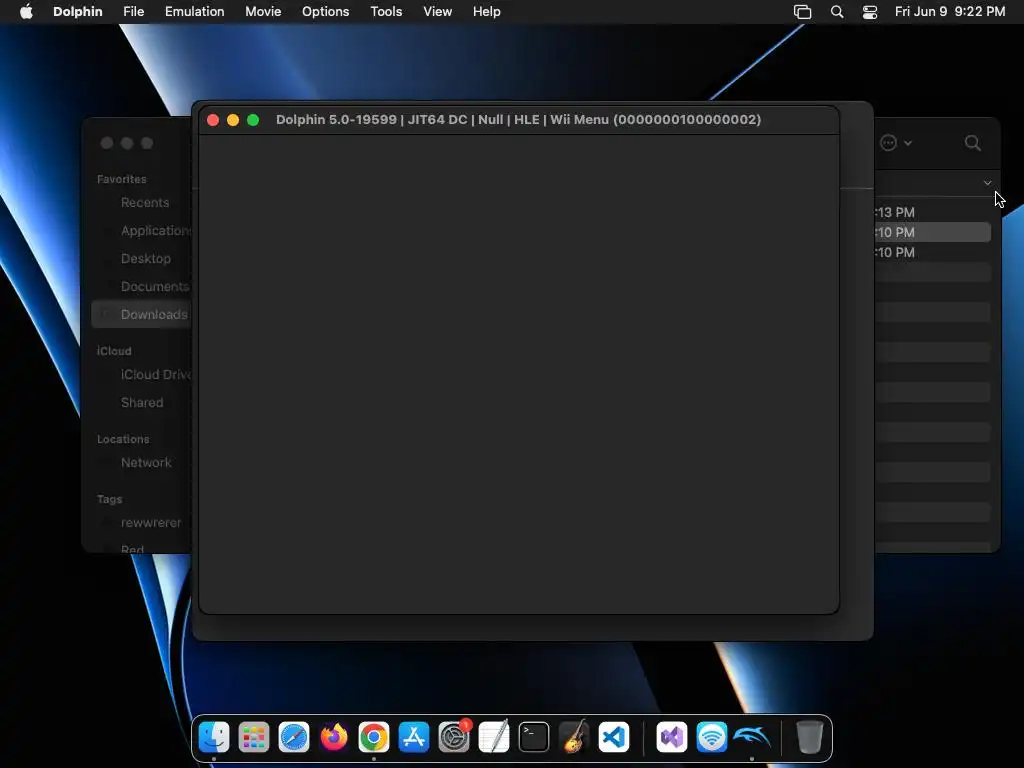Open Launchpad from the Dock
This screenshot has width=1024, height=768.
pos(254,737)
